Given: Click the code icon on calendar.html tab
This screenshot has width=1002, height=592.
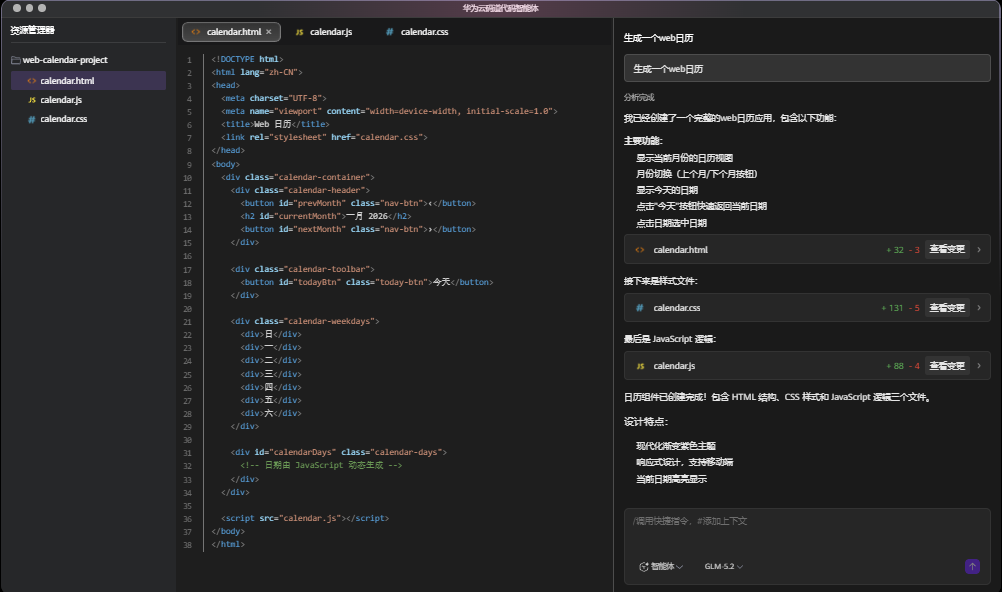Looking at the screenshot, I should point(196,31).
